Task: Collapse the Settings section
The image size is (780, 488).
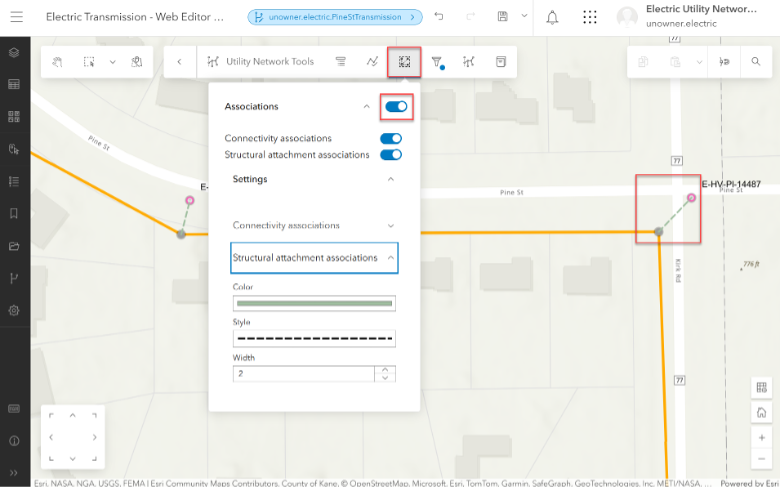Action: point(390,179)
